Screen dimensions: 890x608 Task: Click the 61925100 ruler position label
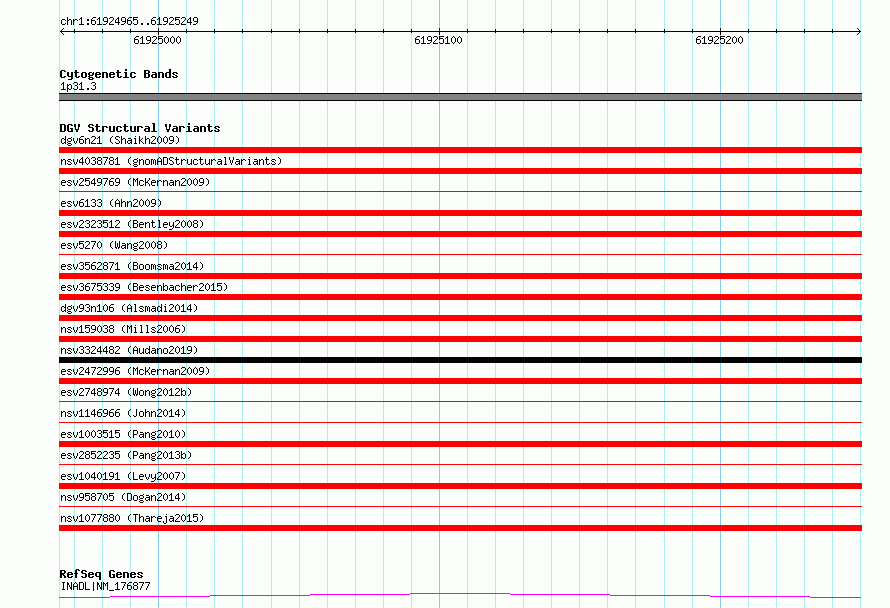pos(438,40)
